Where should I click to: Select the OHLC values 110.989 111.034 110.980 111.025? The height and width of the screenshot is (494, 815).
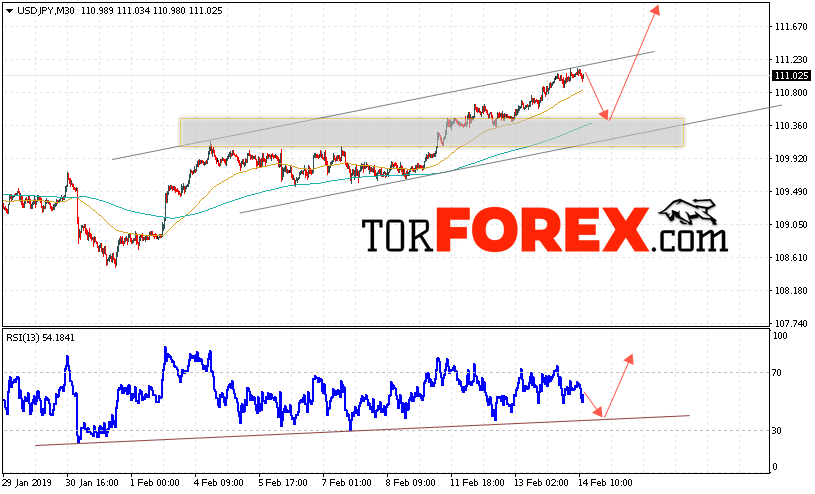[152, 10]
